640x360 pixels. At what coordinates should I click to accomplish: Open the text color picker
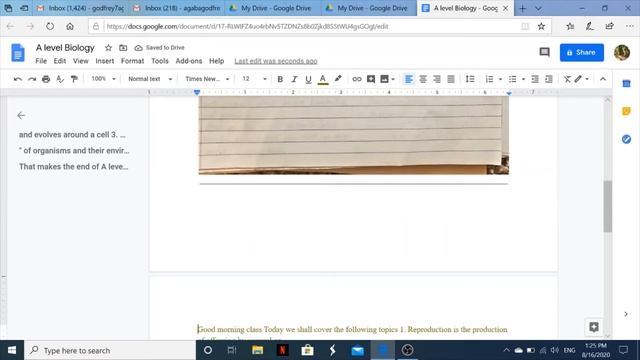322,79
